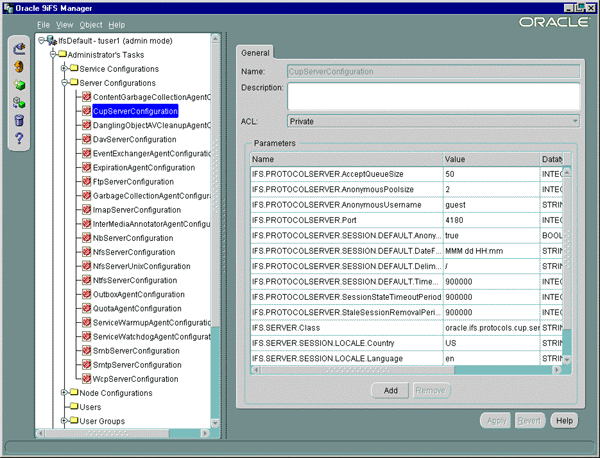Click the Node Configurations folder icon
The height and width of the screenshot is (458, 600).
(74, 393)
